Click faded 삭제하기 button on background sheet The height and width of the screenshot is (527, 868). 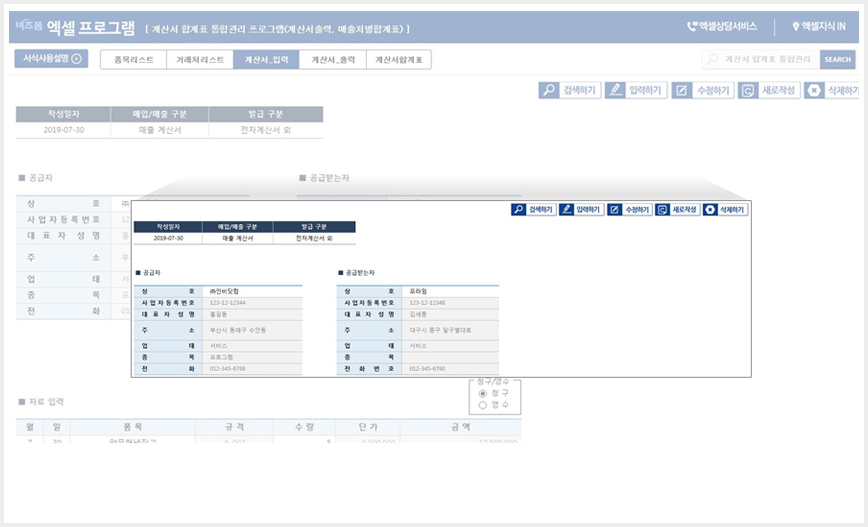pos(831,90)
